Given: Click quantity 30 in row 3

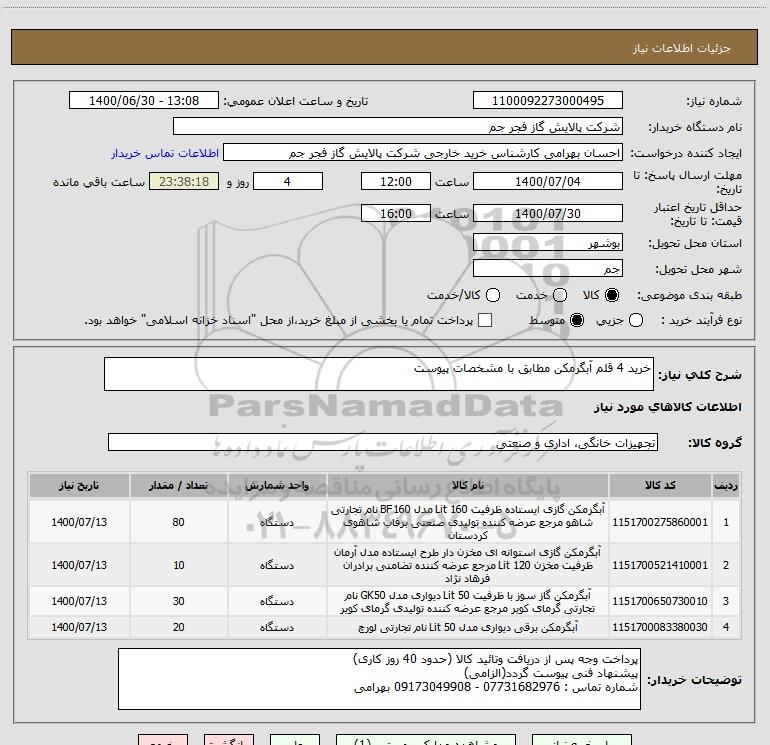Looking at the screenshot, I should tap(178, 601).
